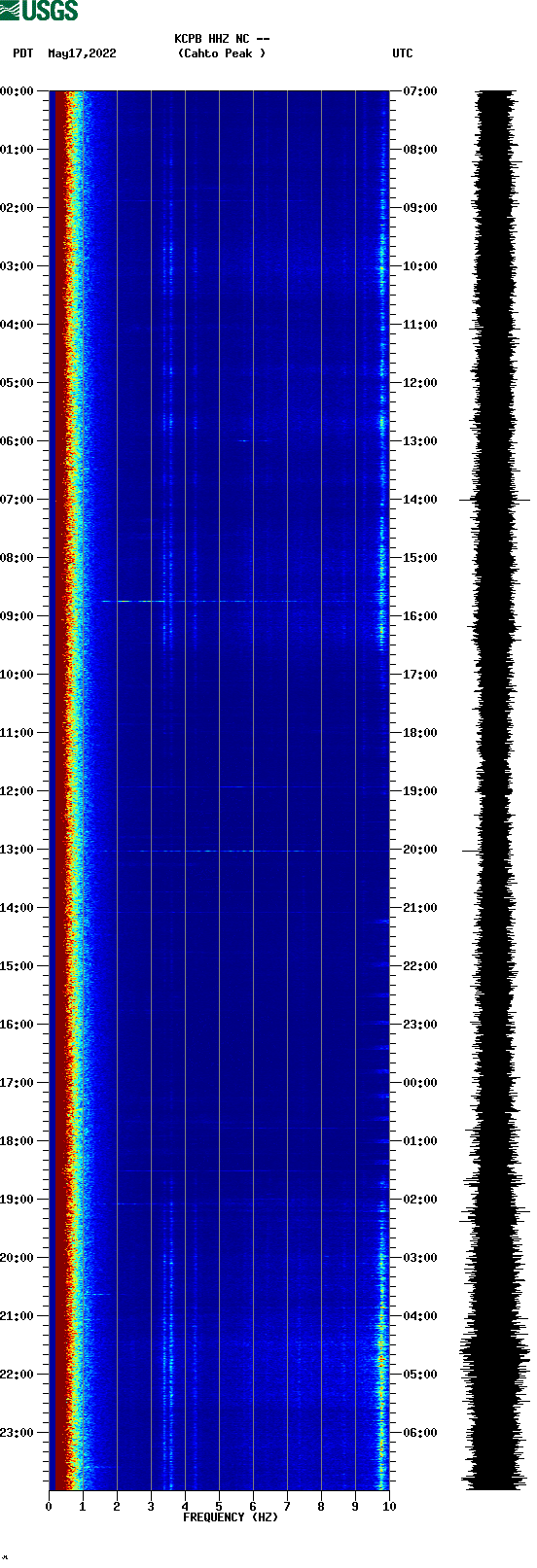
Task: Click the 23:00 PDT time label
Action: 18,1433
